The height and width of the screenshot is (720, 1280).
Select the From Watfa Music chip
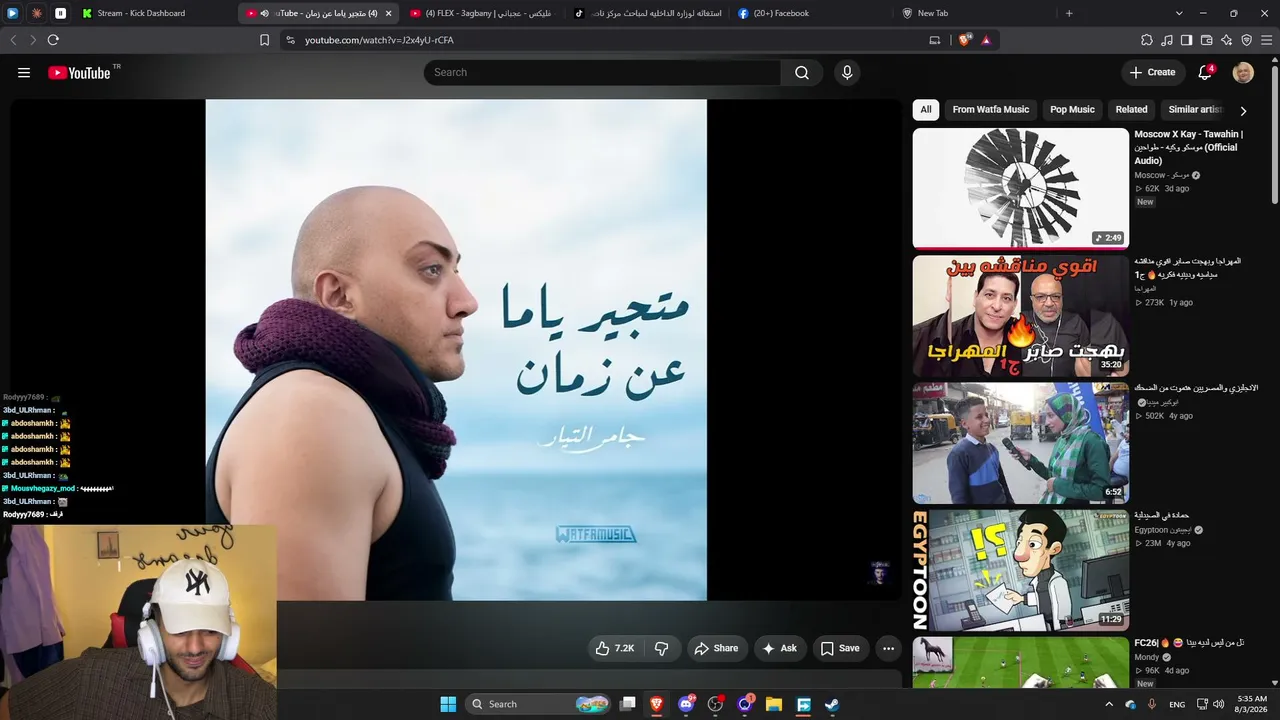tap(990, 110)
